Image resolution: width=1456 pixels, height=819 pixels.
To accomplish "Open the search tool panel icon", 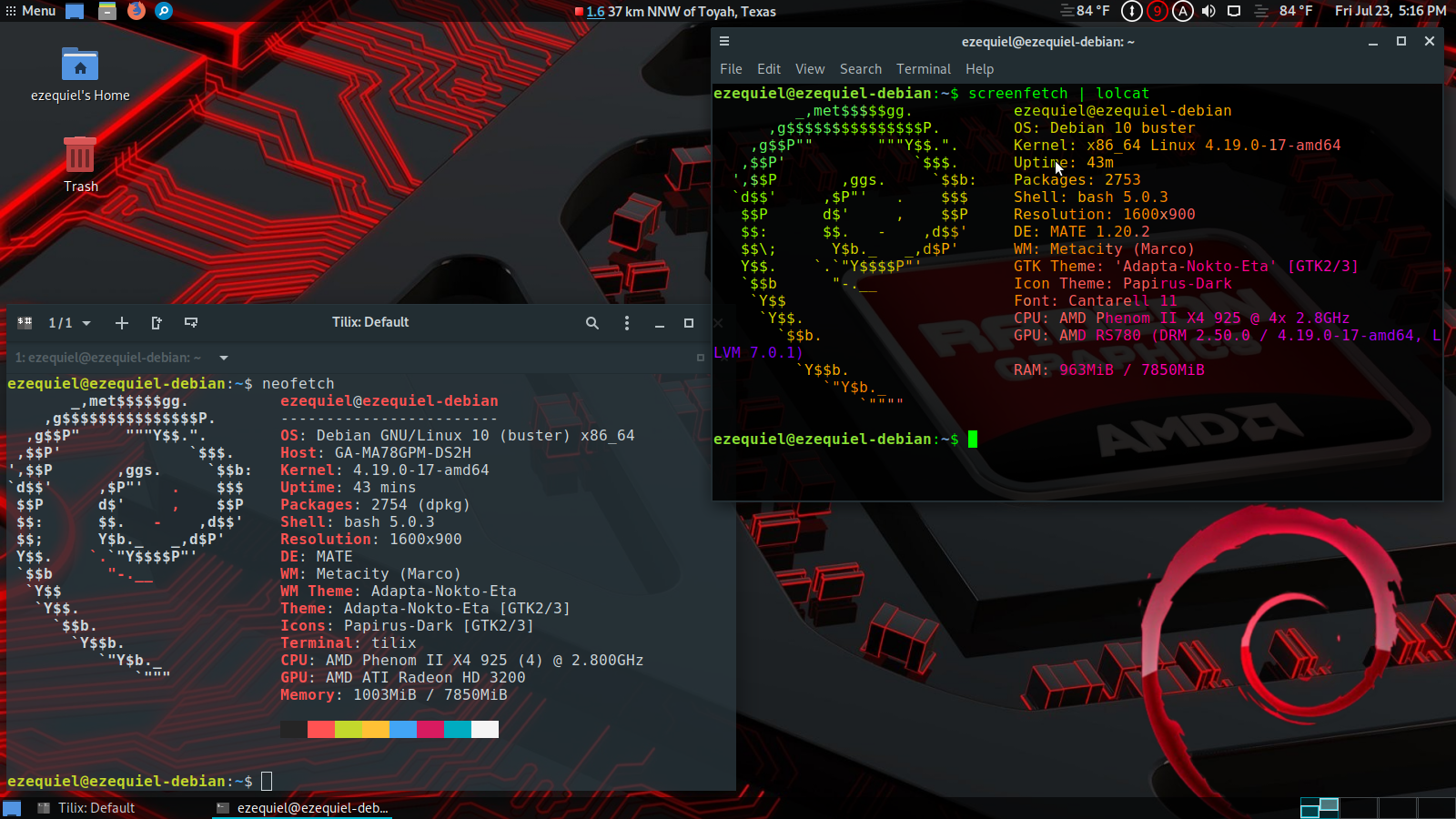I will (164, 11).
